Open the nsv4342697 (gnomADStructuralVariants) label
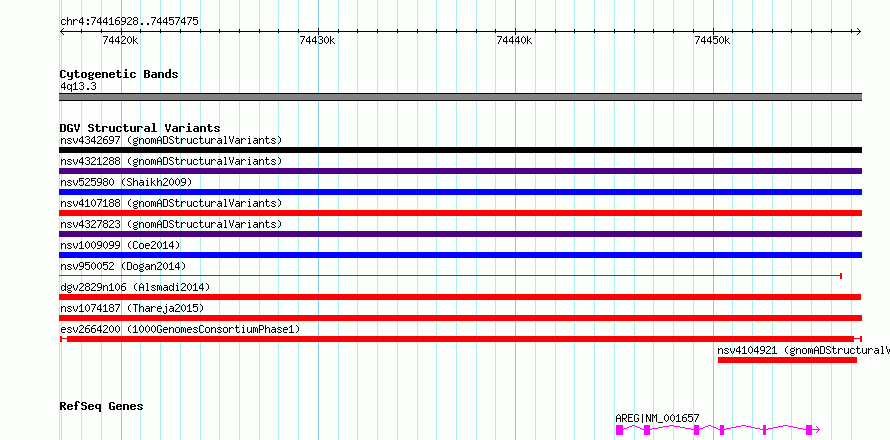The width and height of the screenshot is (890, 440). 171,140
